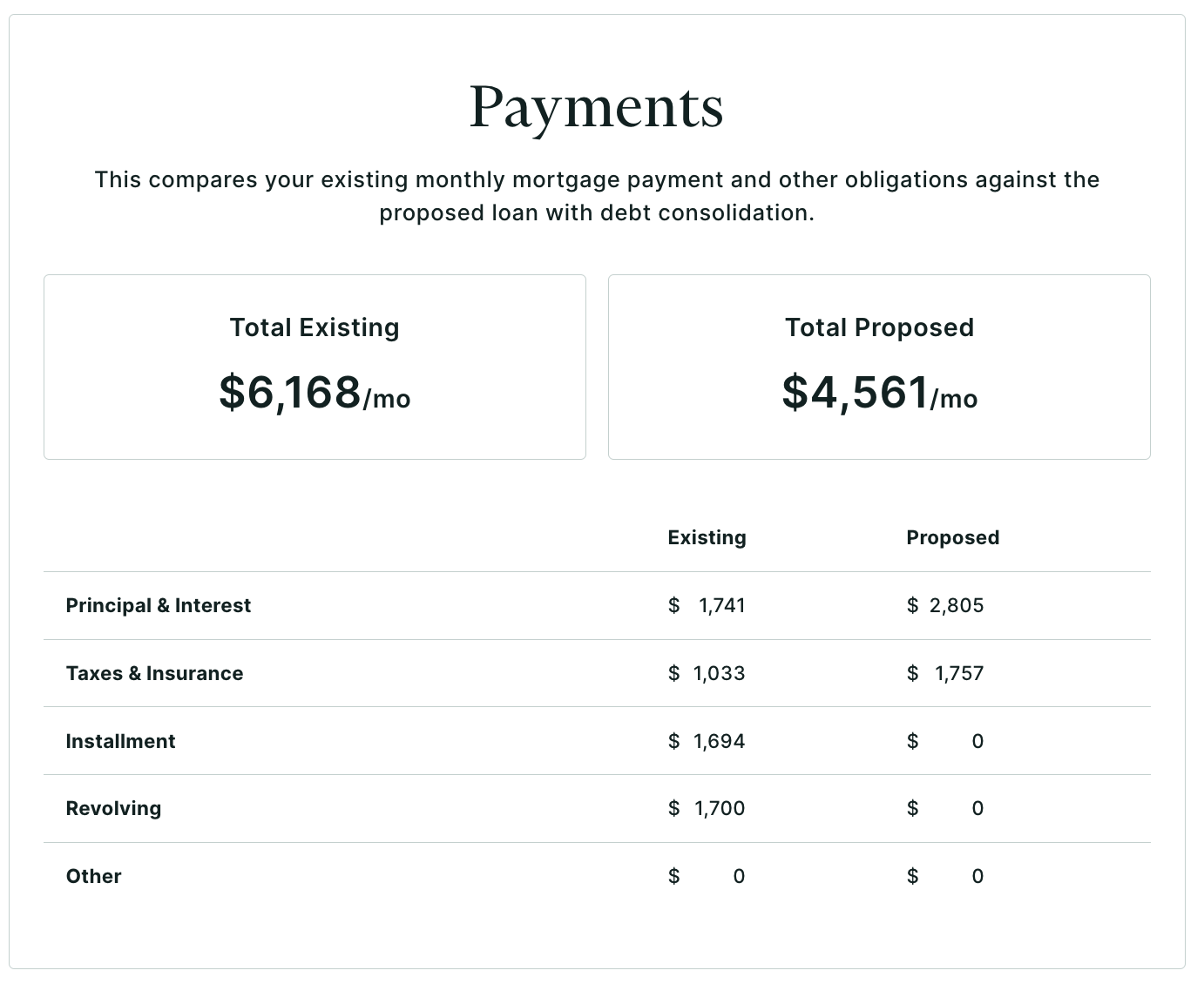Click proposed Principal & Interest value 2,805
1204x984 pixels.
957,605
